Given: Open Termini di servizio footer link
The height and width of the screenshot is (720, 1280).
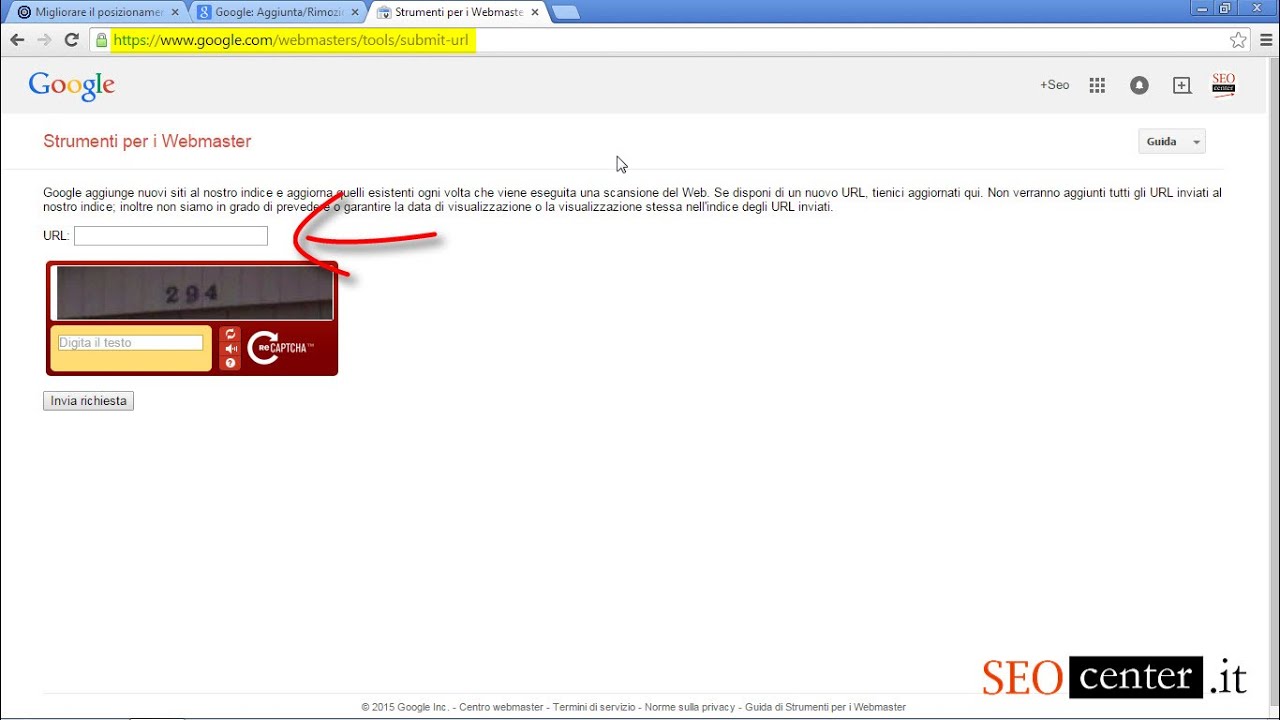Looking at the screenshot, I should pyautogui.click(x=594, y=707).
